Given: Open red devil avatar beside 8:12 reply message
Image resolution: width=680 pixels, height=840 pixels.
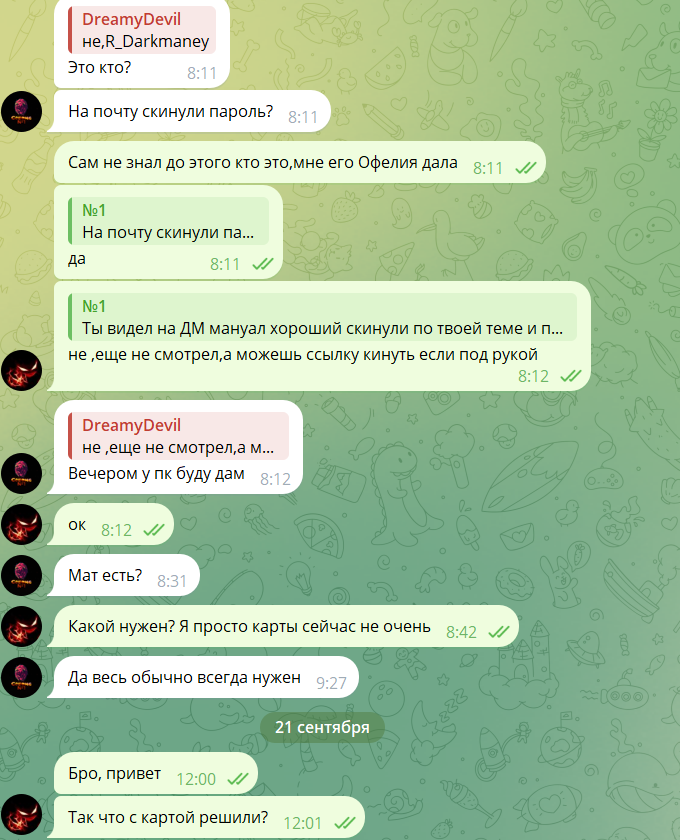Looking at the screenshot, I should coord(21,370).
